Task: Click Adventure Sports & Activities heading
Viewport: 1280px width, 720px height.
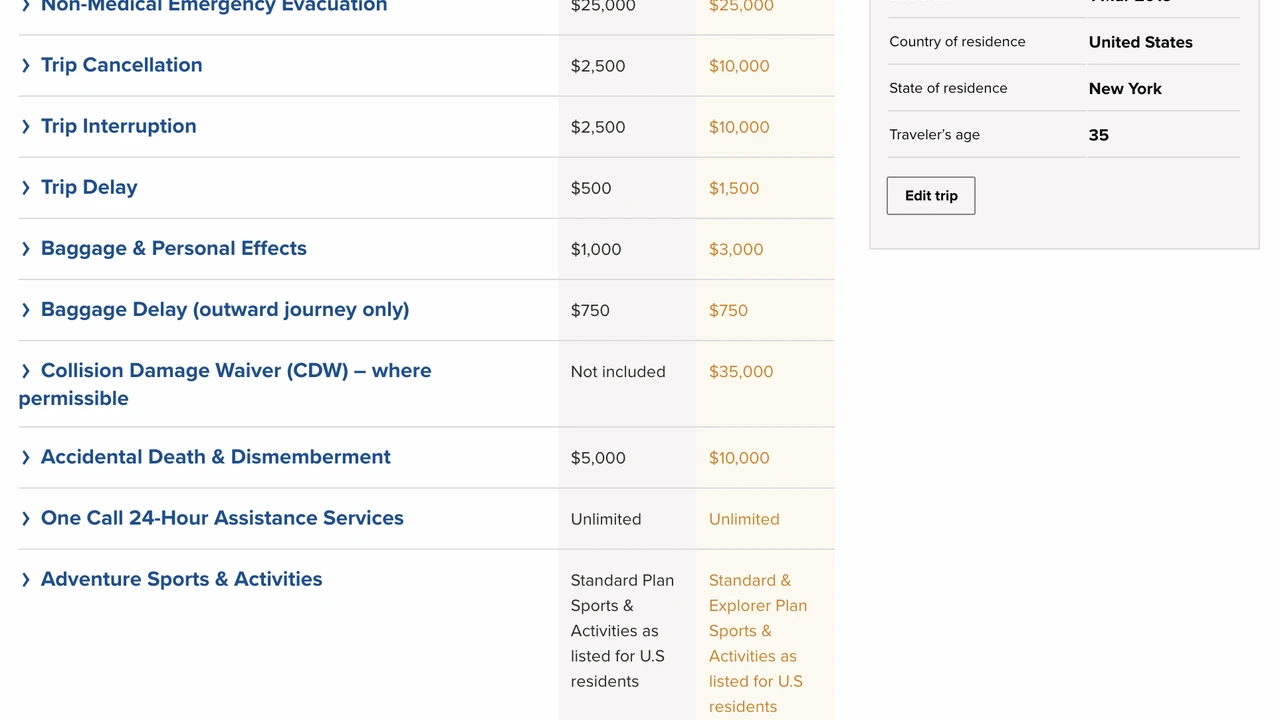Action: click(x=181, y=579)
